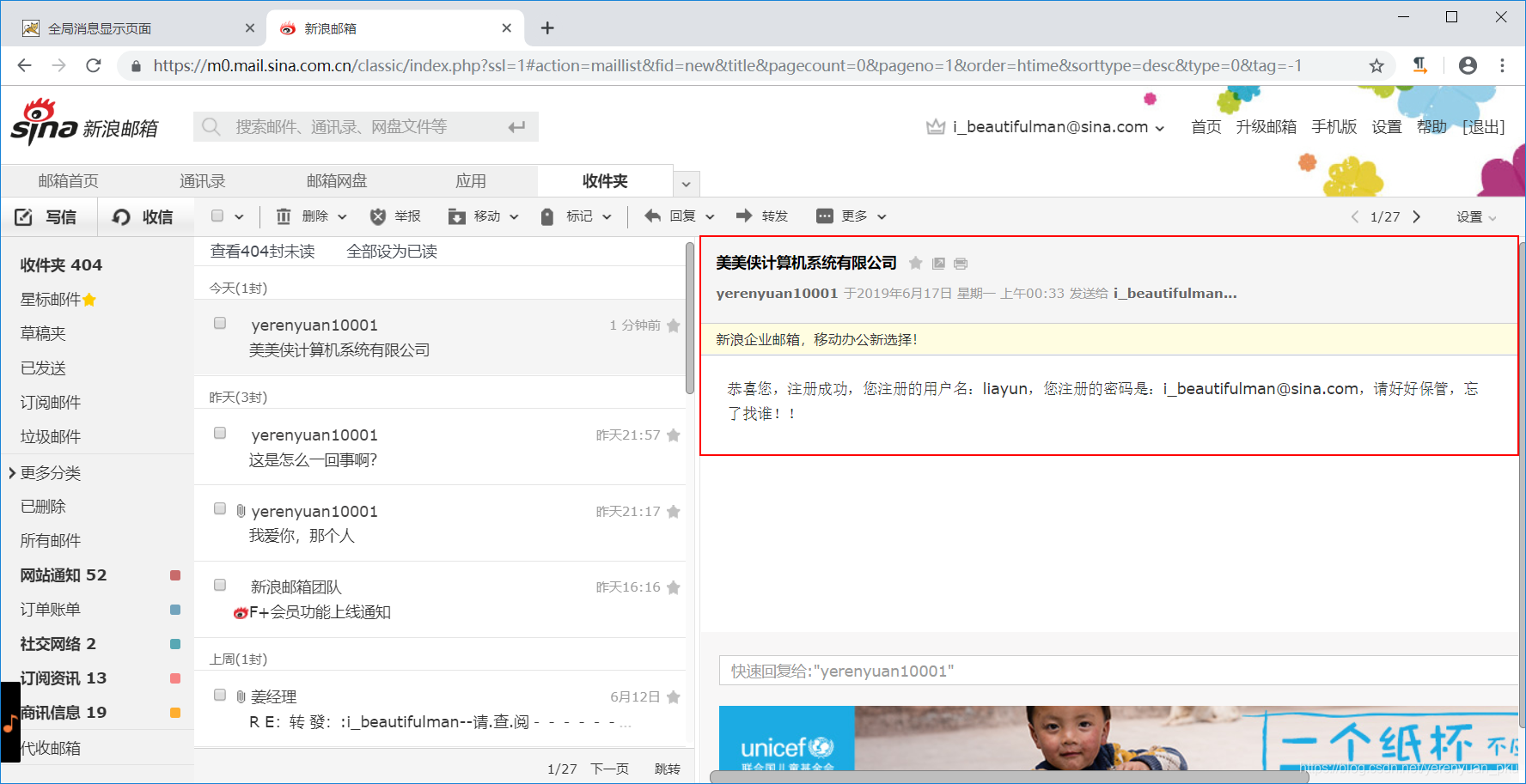Reload the page in the browser
Screen dimensions: 1526x784
pyautogui.click(x=94, y=65)
